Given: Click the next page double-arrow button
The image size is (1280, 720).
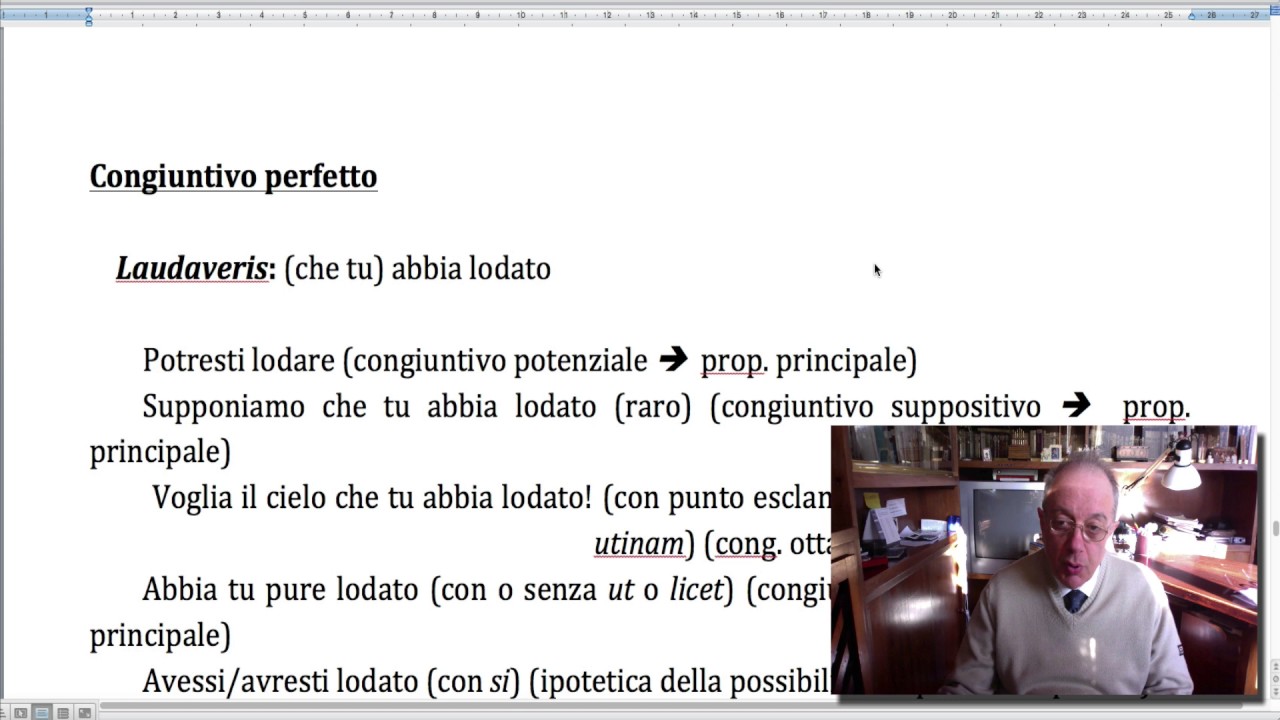Looking at the screenshot, I should click(x=1276, y=692).
